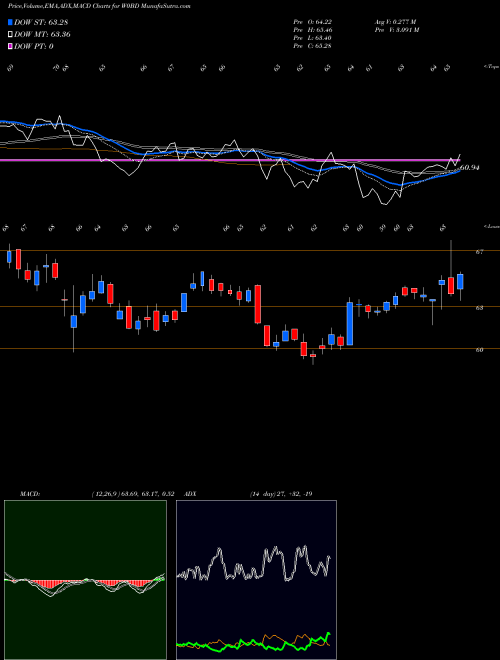
Task: Click the 'Pre H: 65.46' high value
Action: coord(313,30)
